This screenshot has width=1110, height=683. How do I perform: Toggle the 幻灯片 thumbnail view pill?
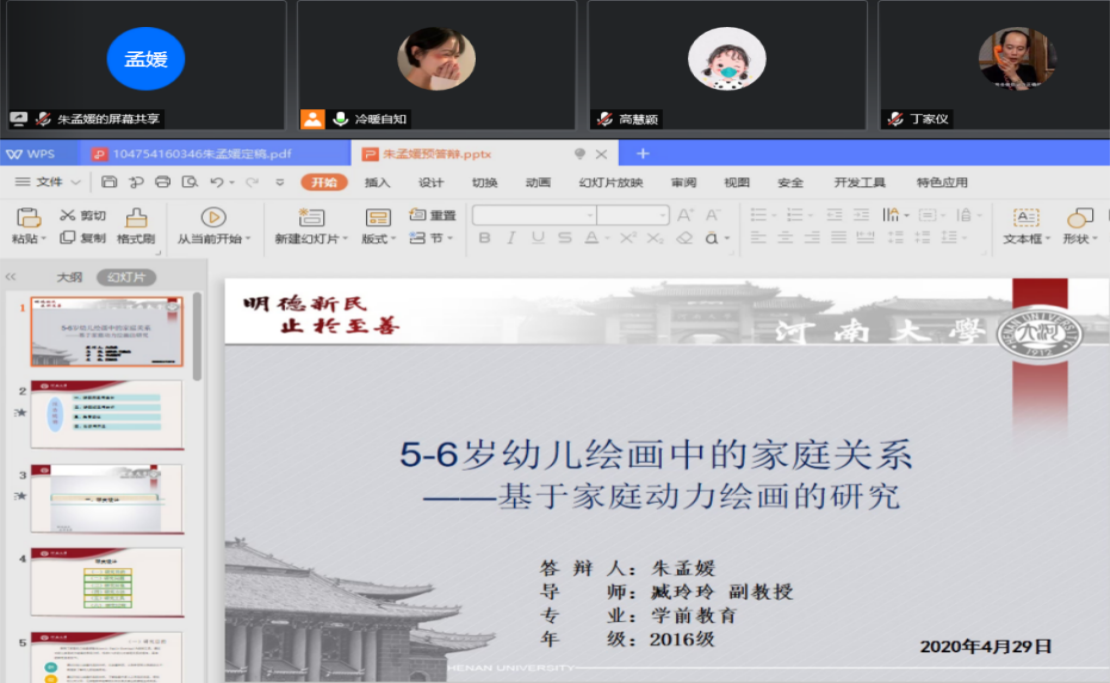pos(126,277)
